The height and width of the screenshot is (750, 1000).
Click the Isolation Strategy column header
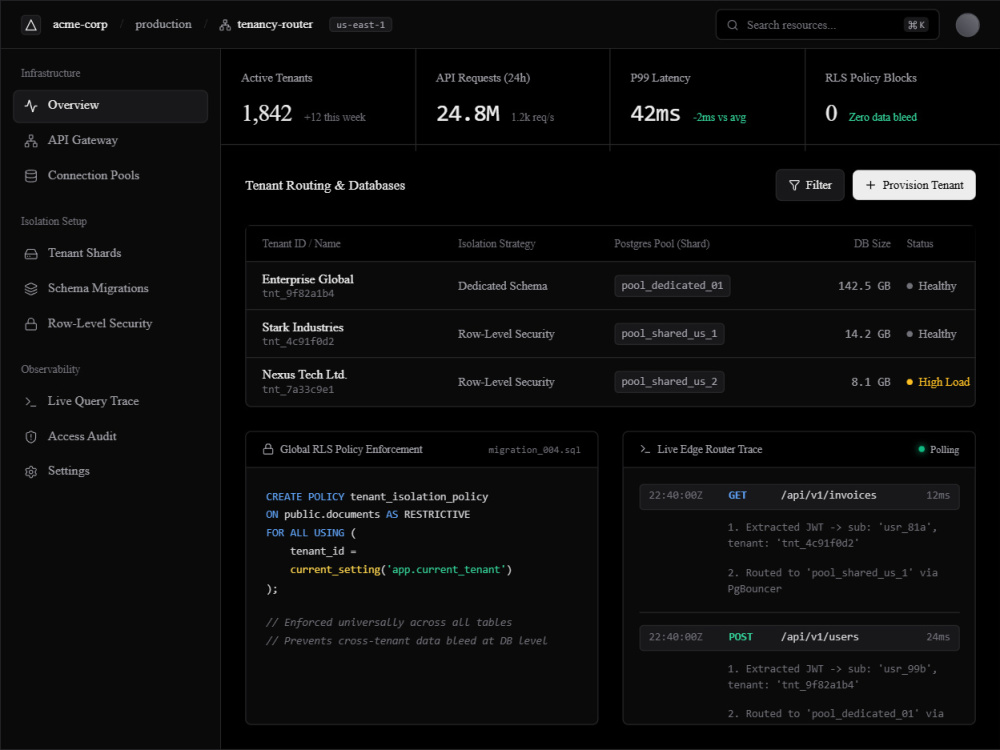(x=496, y=244)
